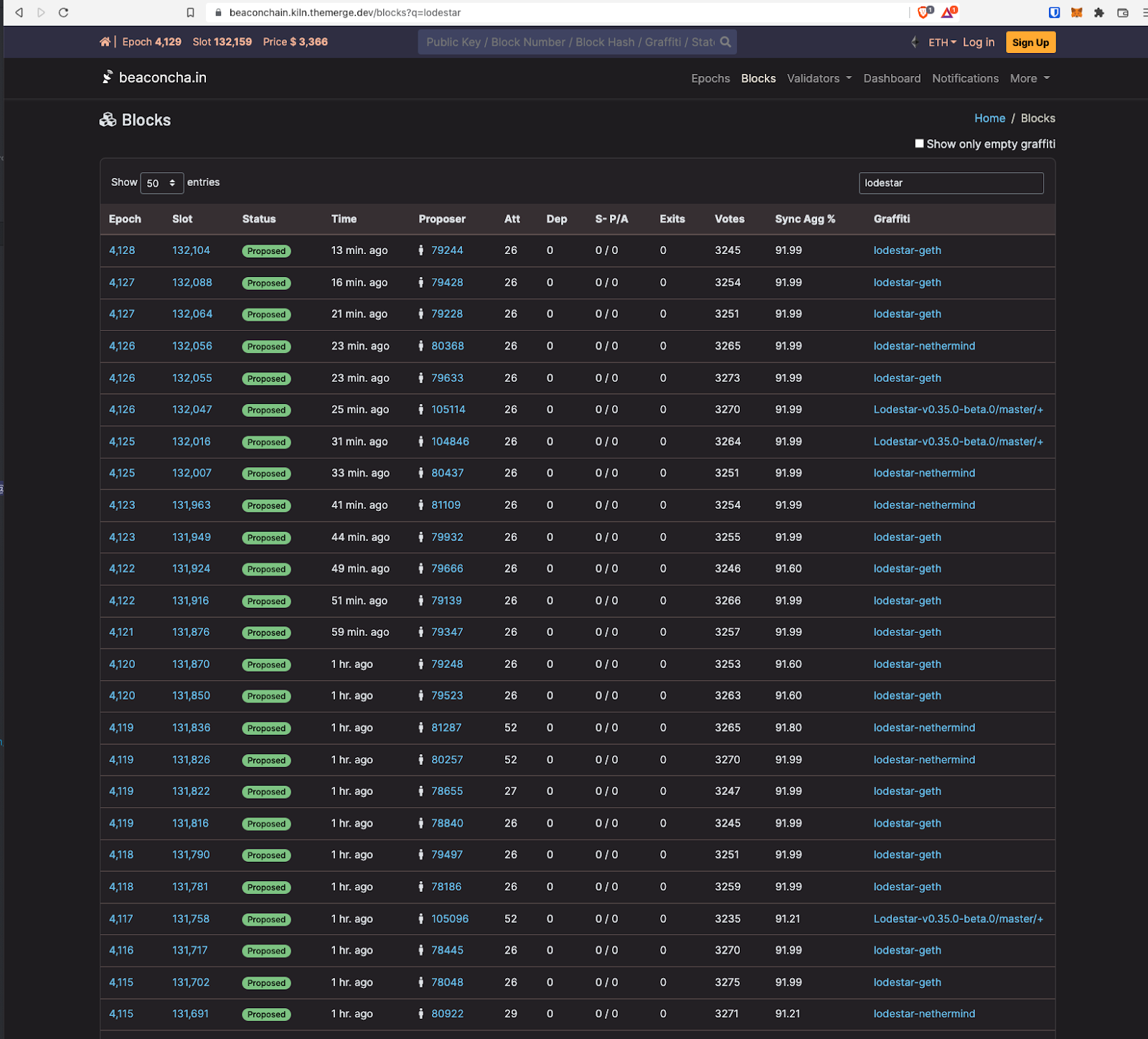Reload the page with the refresh icon
Viewport: 1148px width, 1039px height.
(63, 12)
